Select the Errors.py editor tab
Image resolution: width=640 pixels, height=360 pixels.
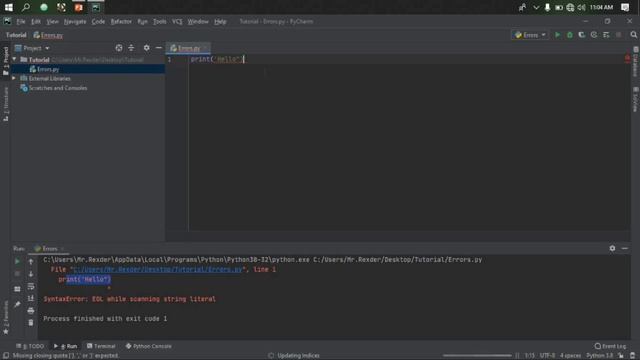(x=188, y=48)
